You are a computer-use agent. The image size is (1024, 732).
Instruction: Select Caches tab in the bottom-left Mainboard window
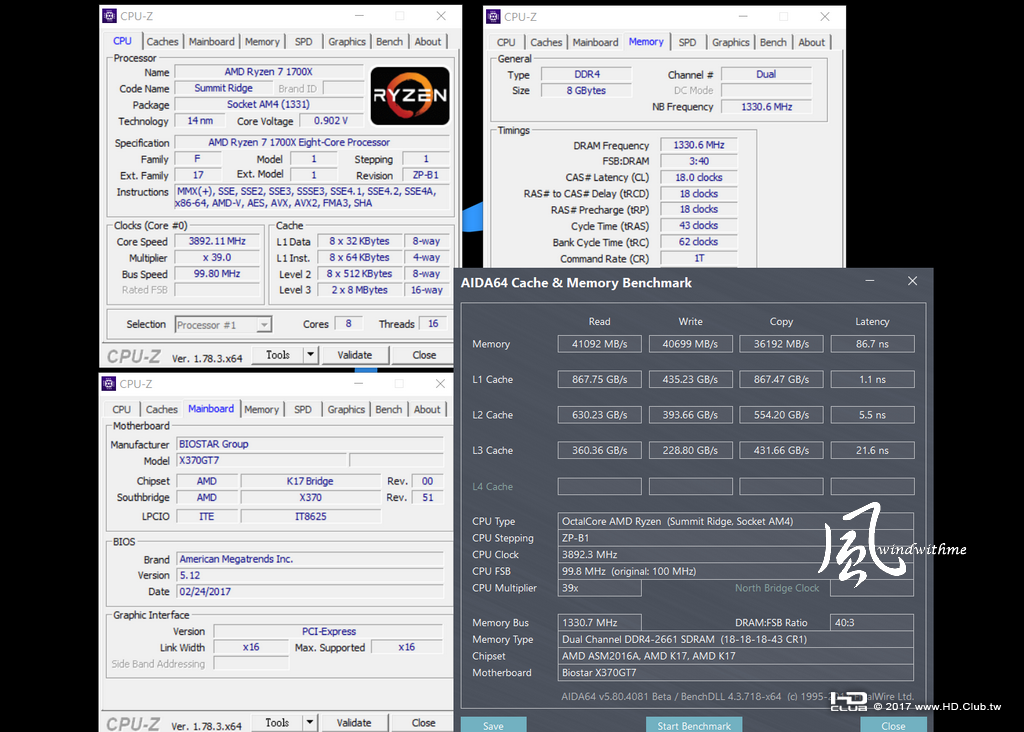[161, 409]
